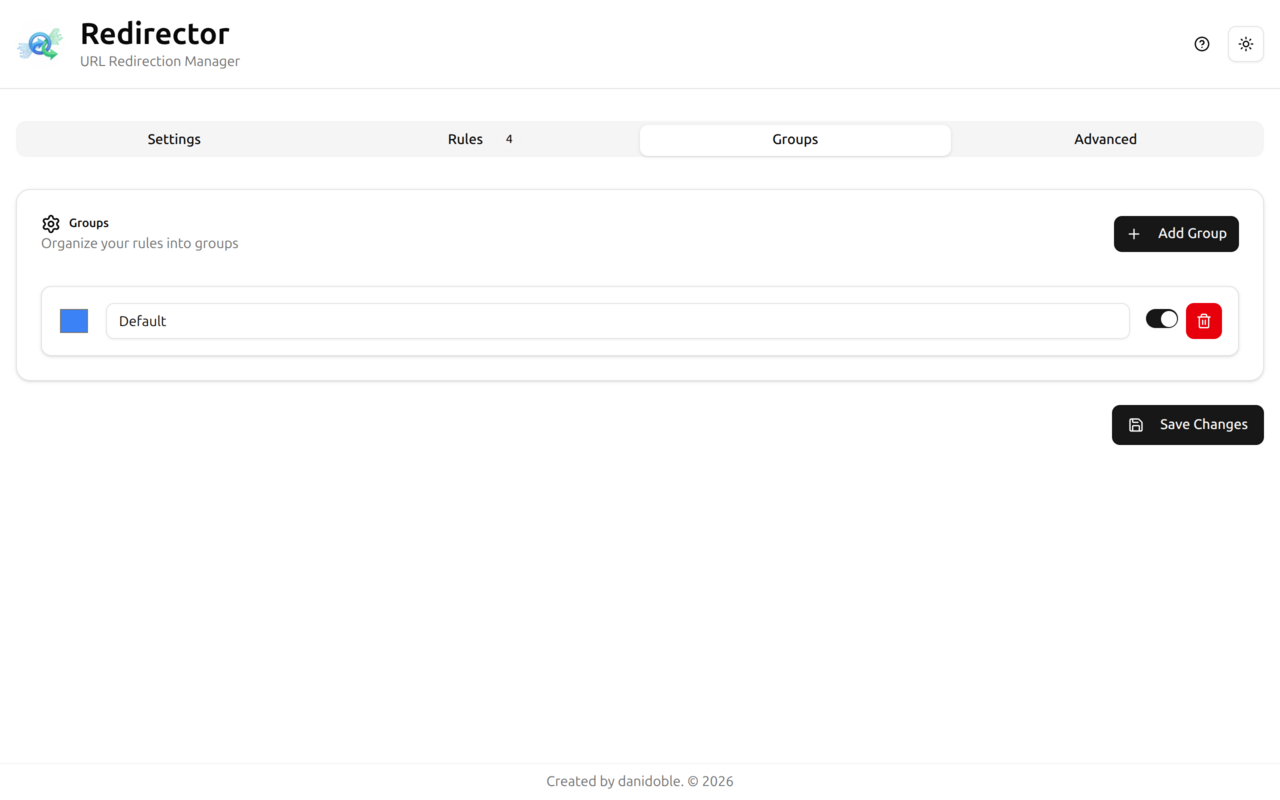Viewport: 1280px width, 800px height.
Task: Click the rules count badge showing 4
Action: (x=509, y=139)
